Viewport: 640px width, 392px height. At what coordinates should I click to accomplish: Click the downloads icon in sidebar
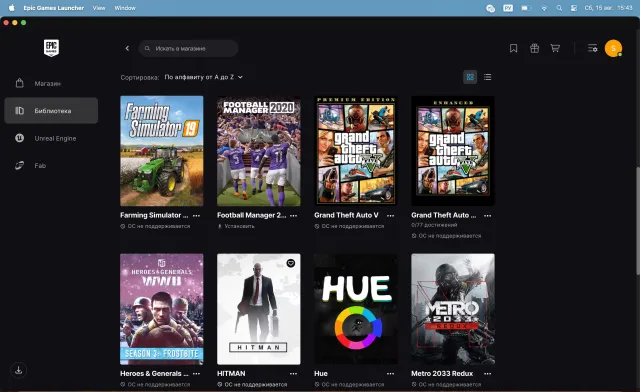point(18,370)
